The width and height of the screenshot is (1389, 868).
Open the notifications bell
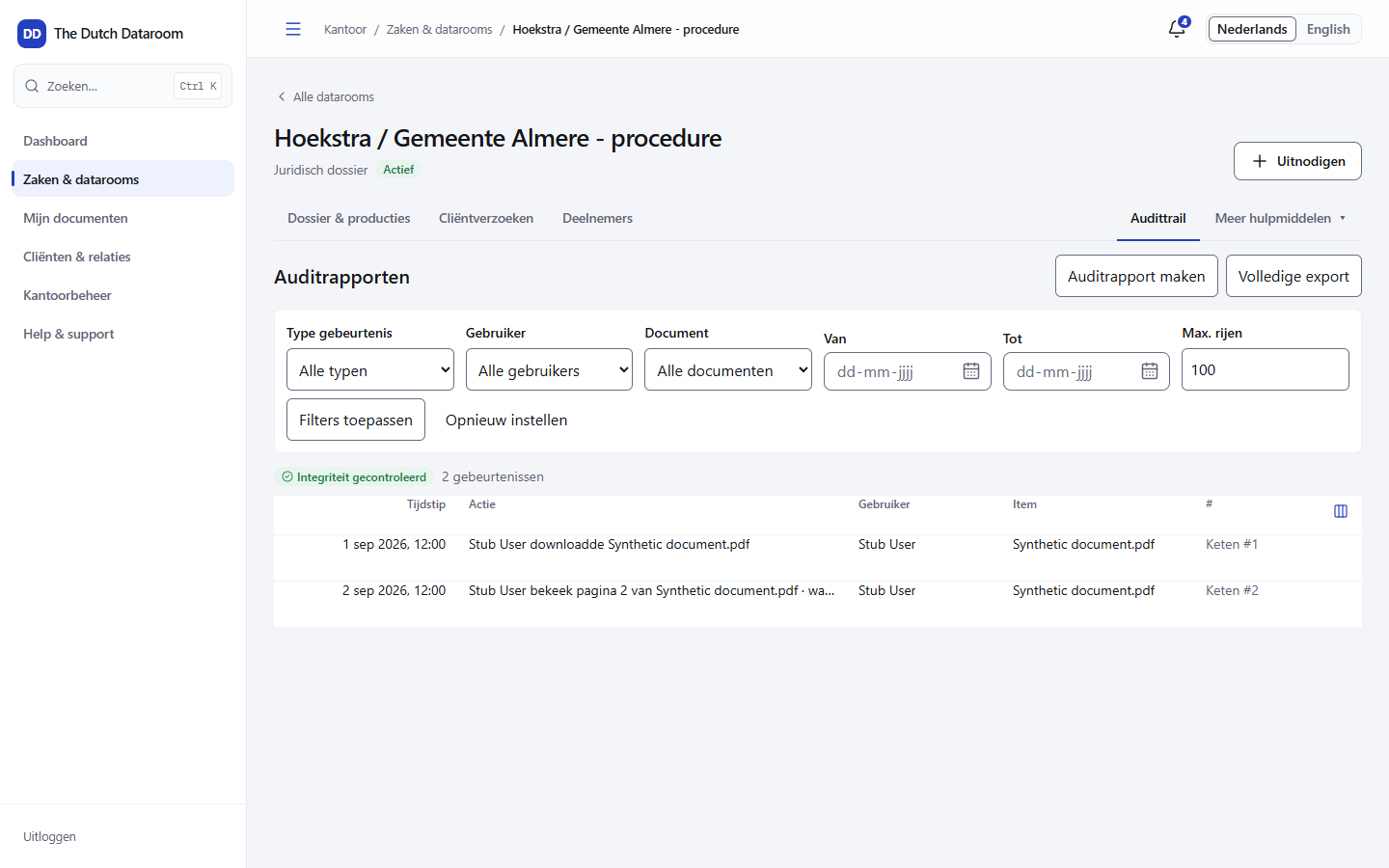(1177, 29)
